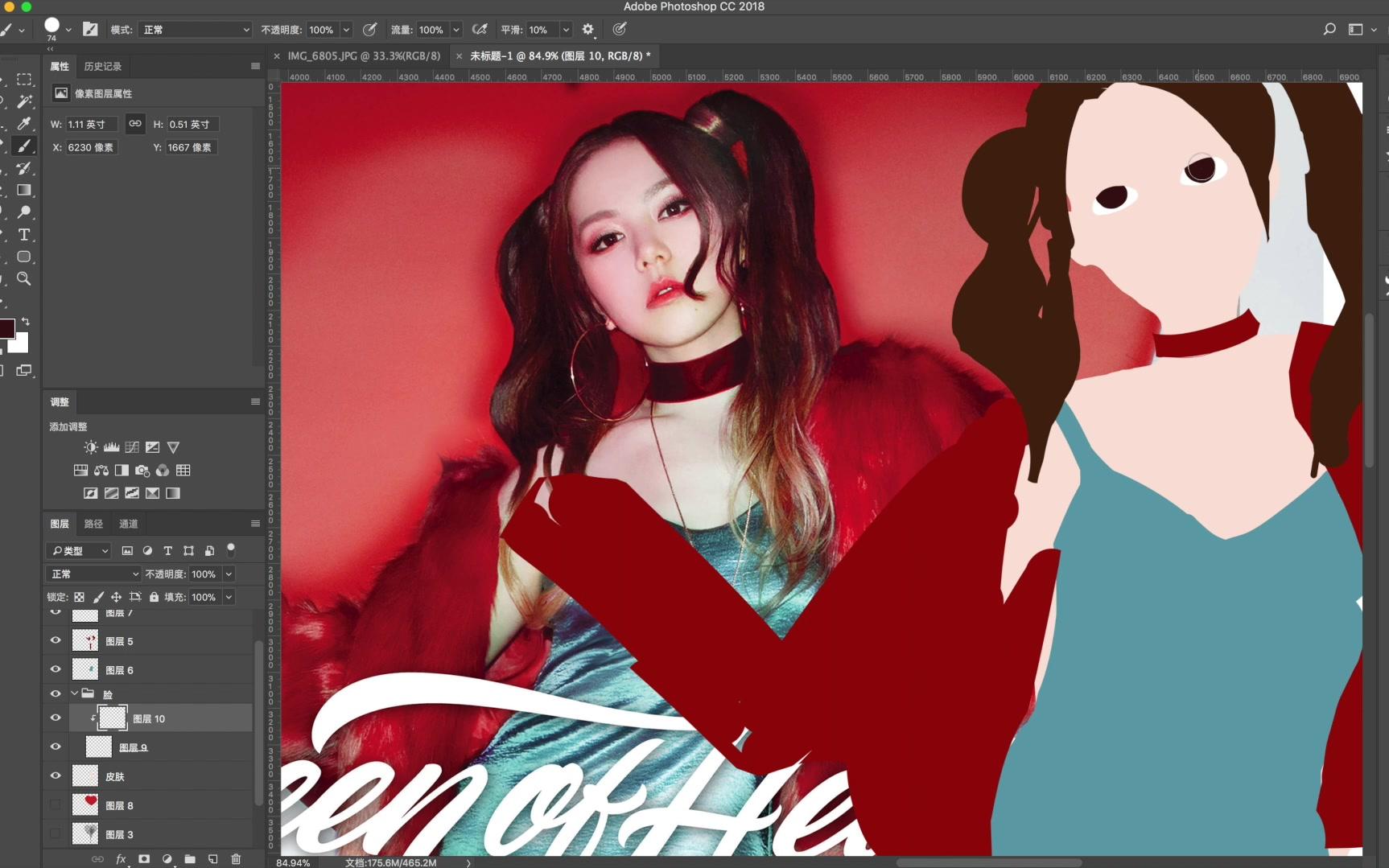1389x868 pixels.
Task: Open smoothing 平滑 dropdown arrow
Action: tap(566, 30)
